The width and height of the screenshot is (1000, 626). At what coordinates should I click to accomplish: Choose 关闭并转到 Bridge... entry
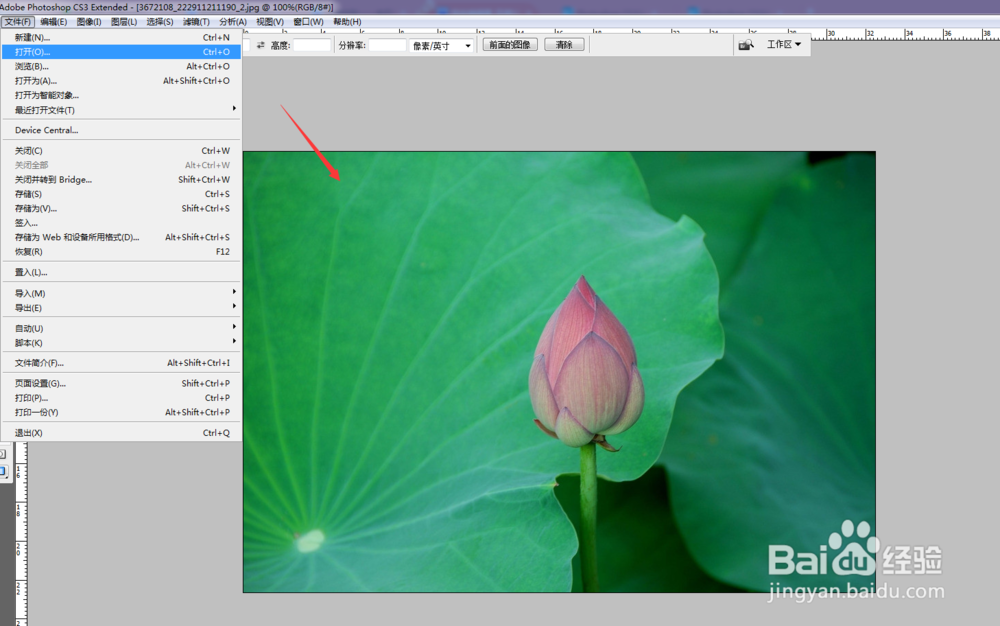(x=121, y=180)
